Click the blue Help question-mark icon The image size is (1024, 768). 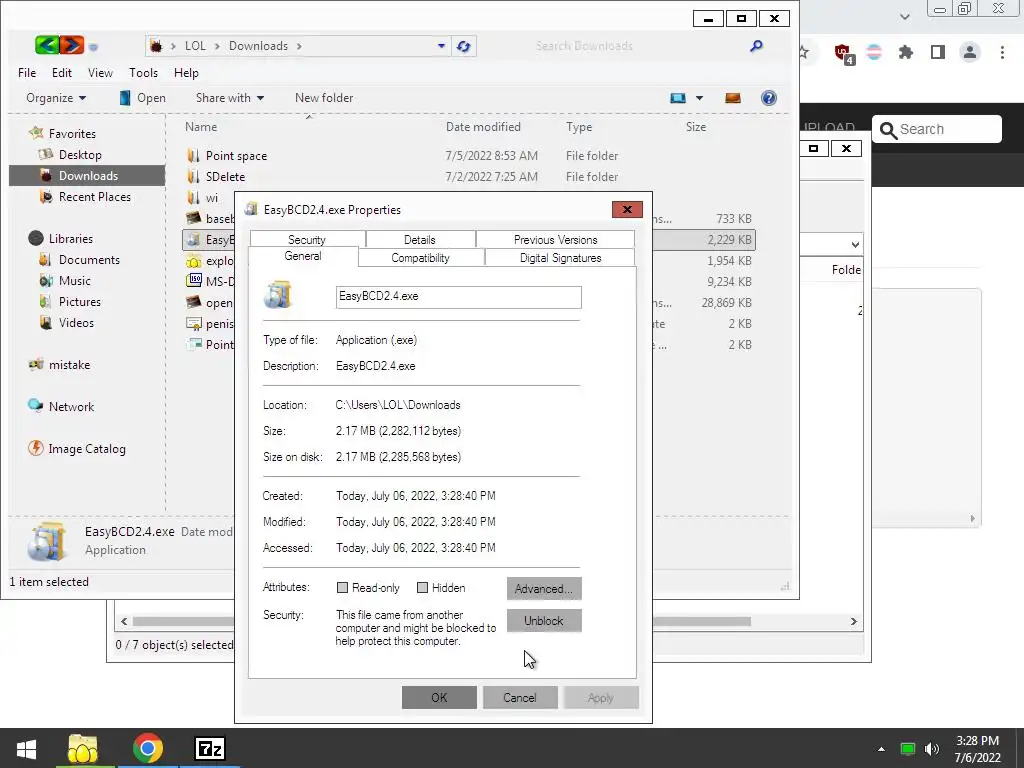769,98
